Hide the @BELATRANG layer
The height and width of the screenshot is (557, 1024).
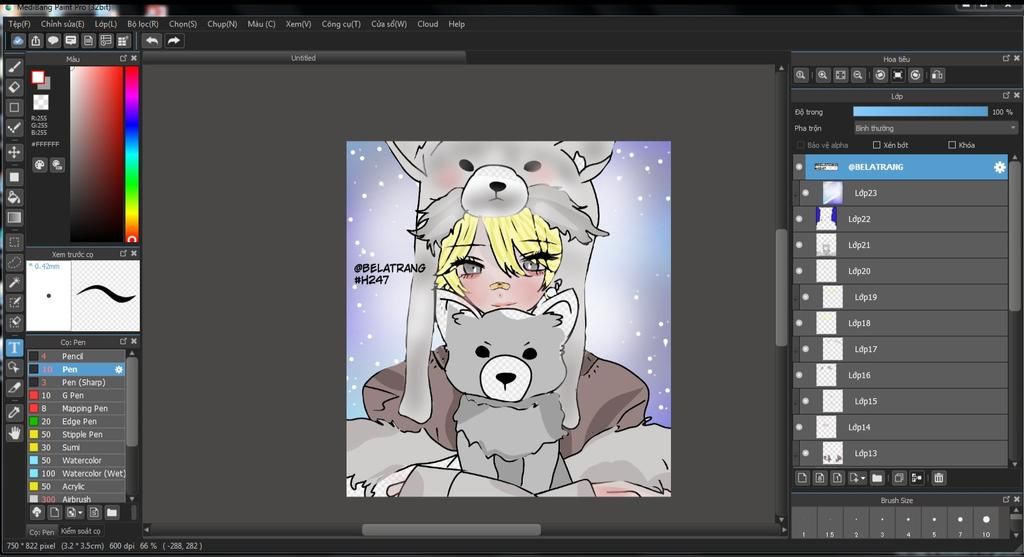click(799, 167)
